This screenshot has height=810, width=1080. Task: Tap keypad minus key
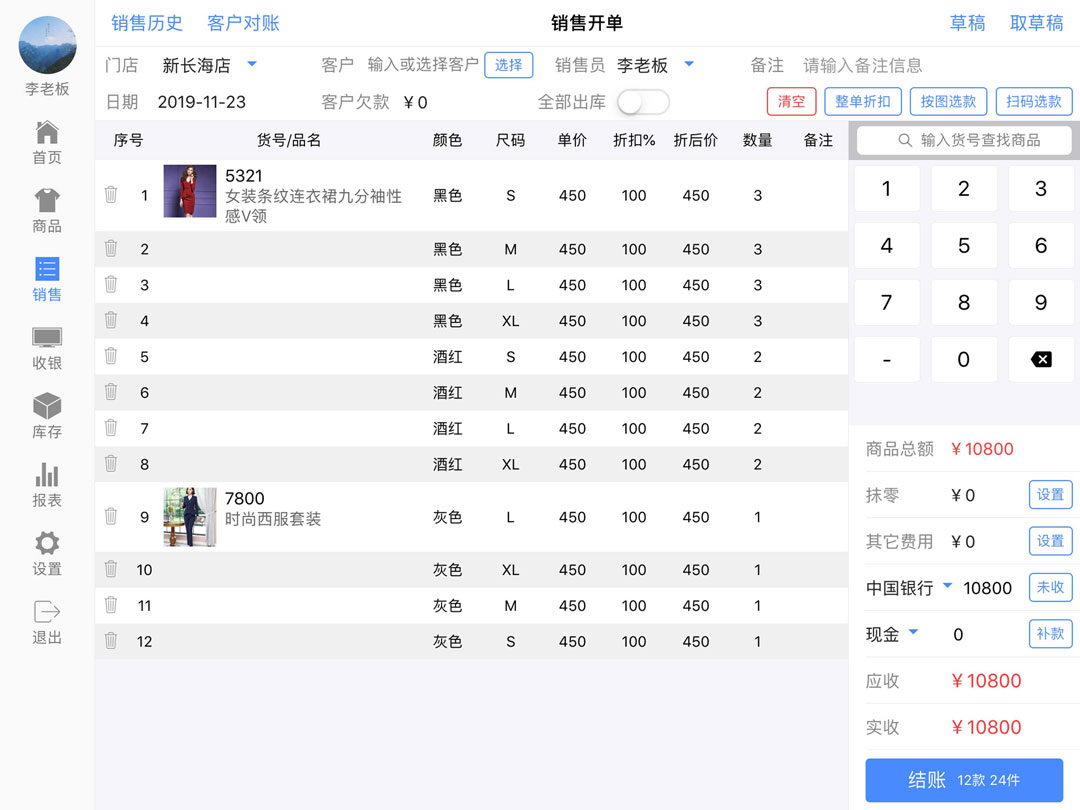tap(886, 359)
